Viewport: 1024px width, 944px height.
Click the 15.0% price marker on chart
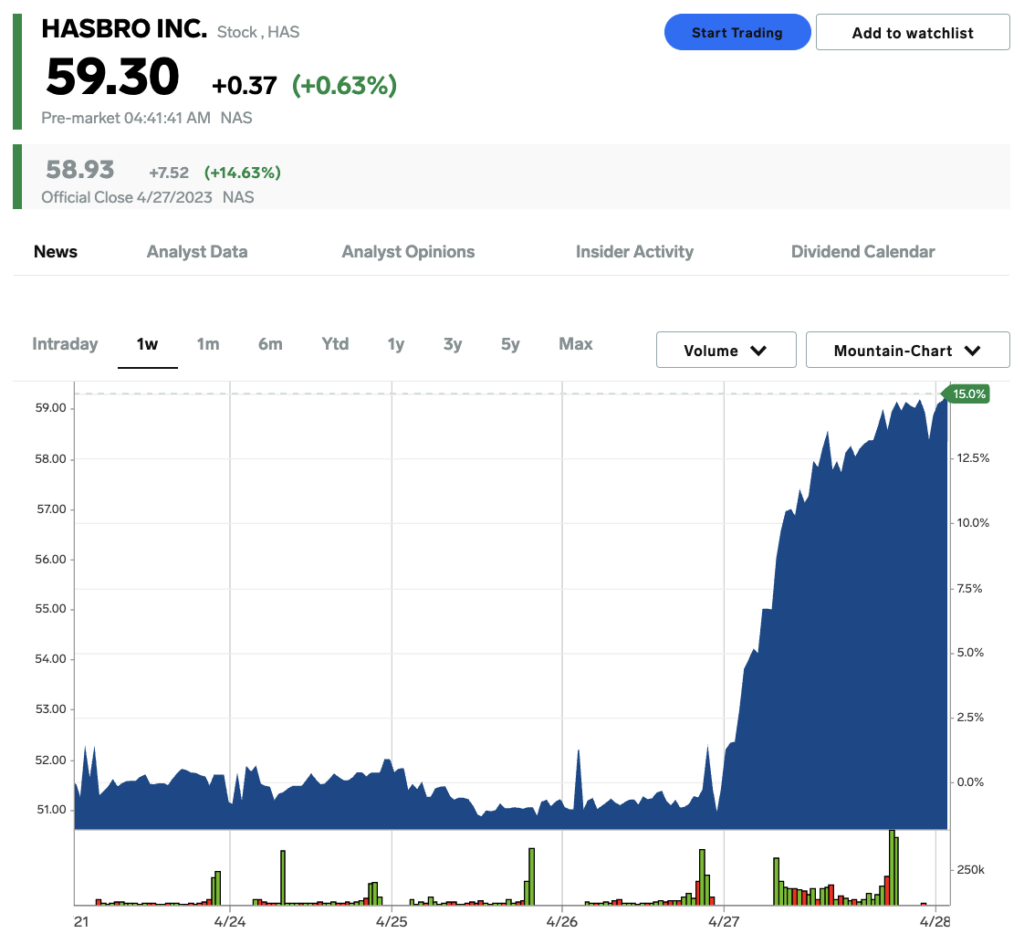pos(968,394)
